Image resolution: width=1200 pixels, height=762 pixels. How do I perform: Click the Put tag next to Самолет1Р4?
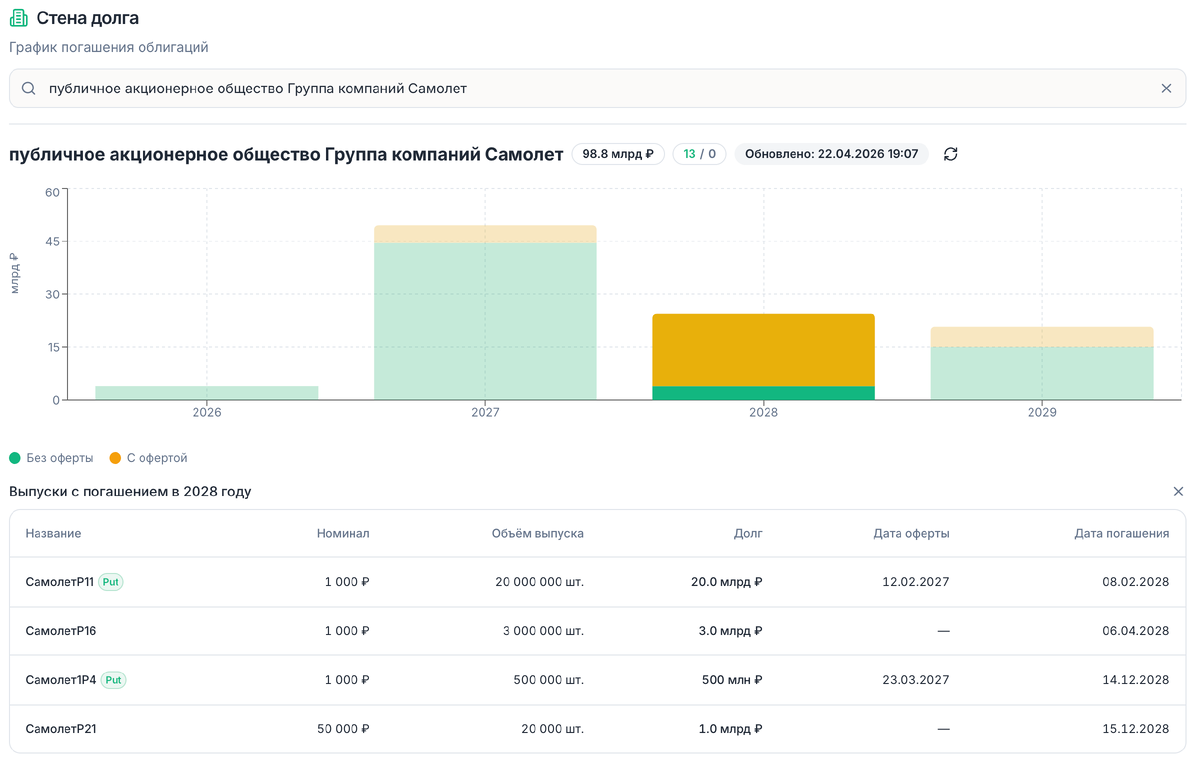114,680
